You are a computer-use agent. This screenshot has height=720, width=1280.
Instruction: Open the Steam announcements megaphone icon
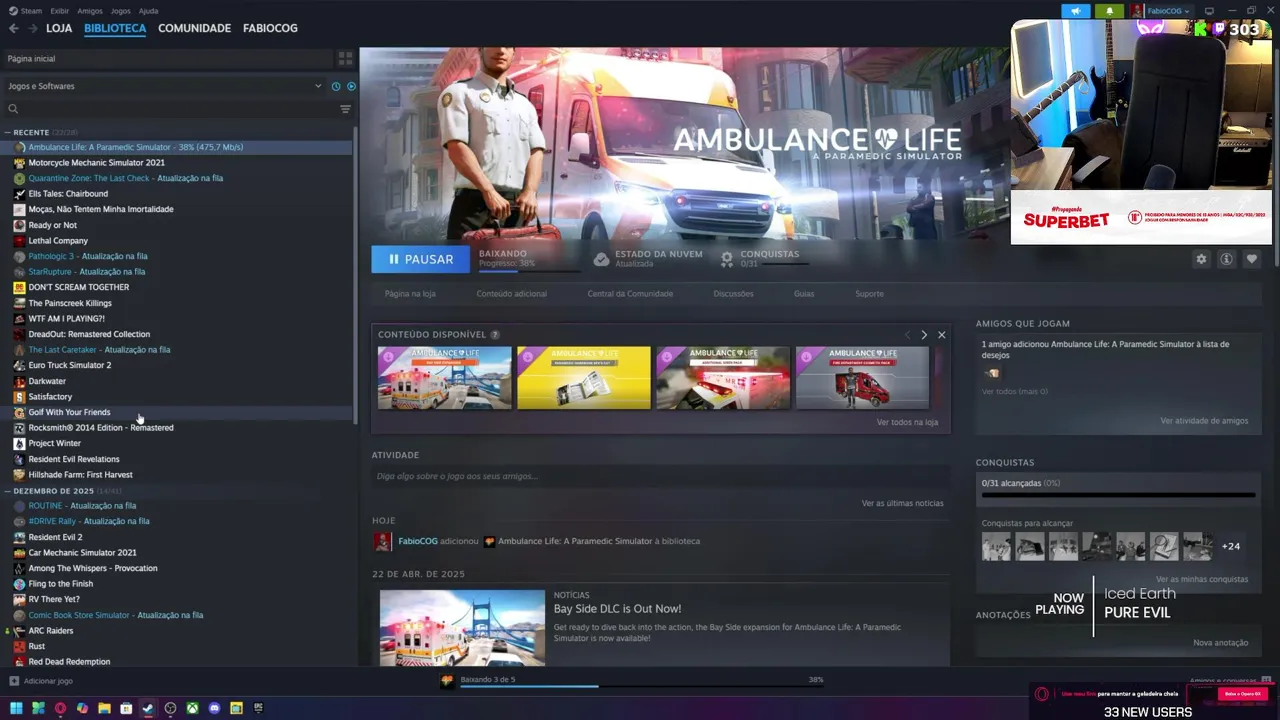1076,11
